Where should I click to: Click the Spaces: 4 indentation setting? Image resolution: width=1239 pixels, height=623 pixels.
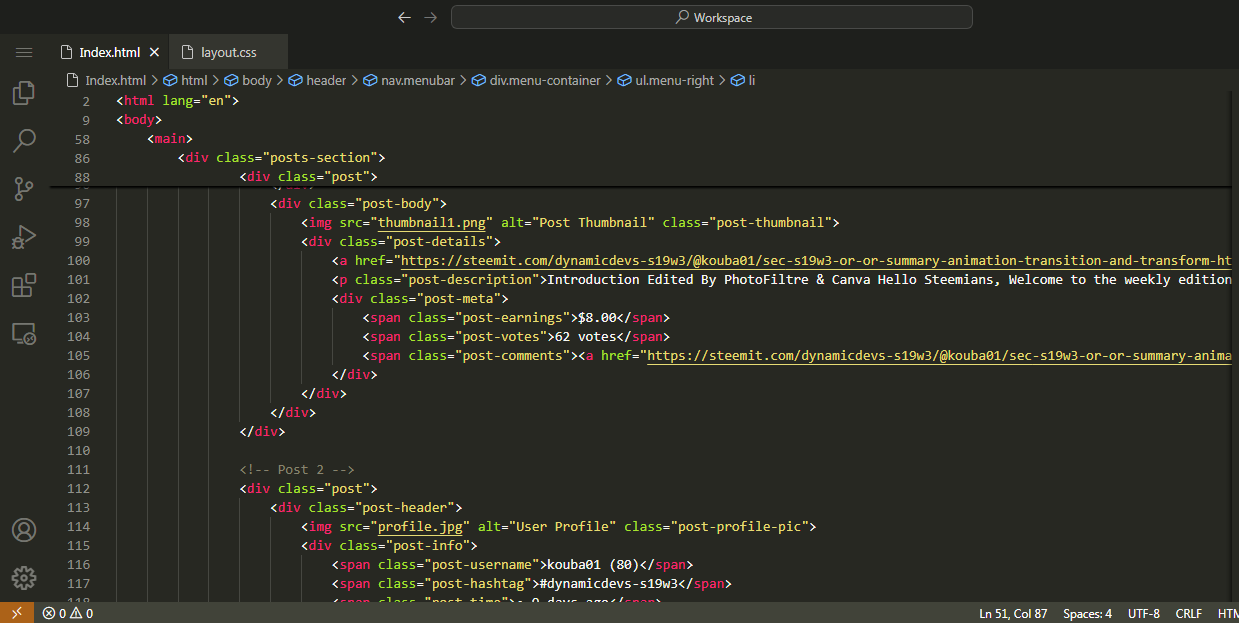1087,613
